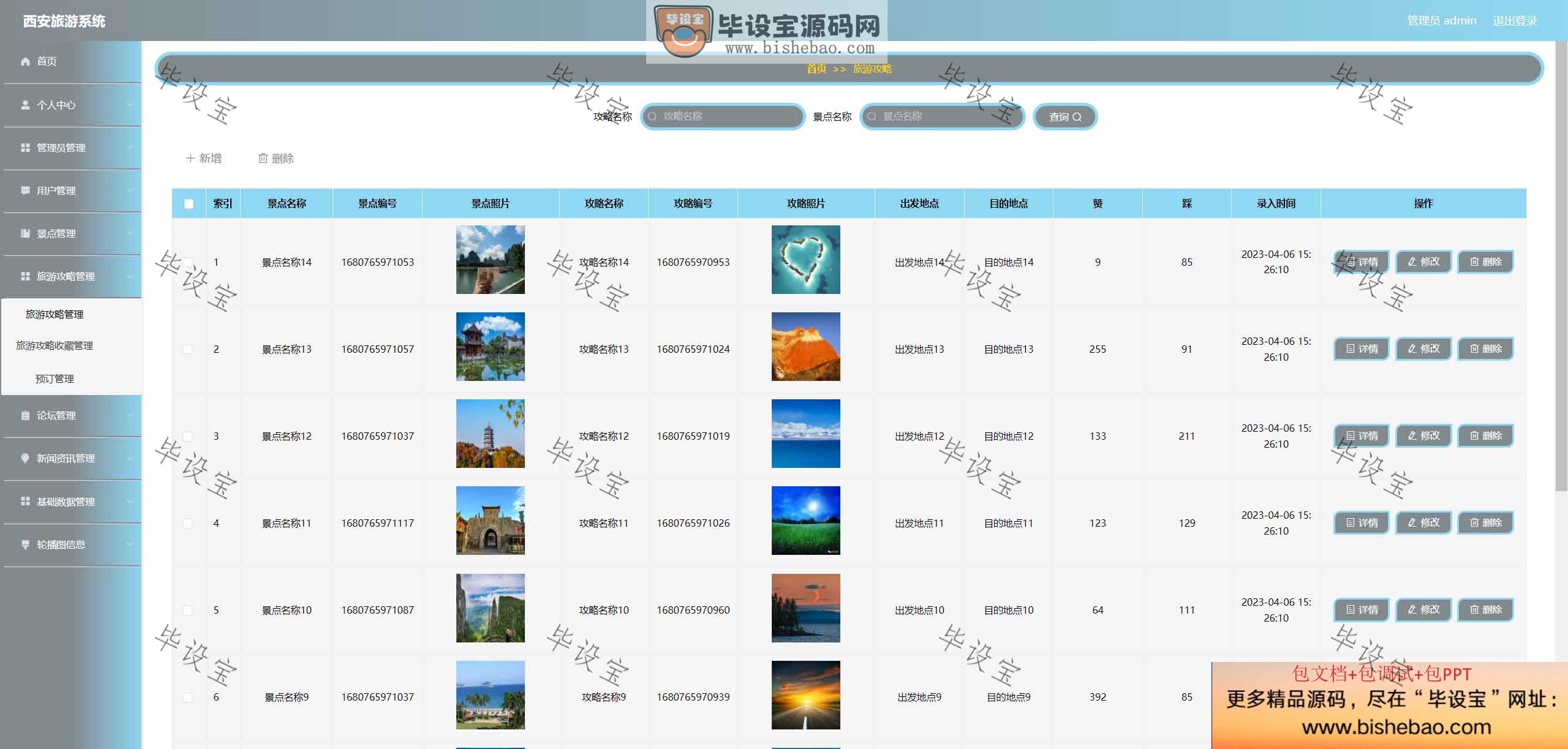Image resolution: width=1568 pixels, height=749 pixels.
Task: Toggle the select-all checkbox in table header
Action: coord(189,204)
